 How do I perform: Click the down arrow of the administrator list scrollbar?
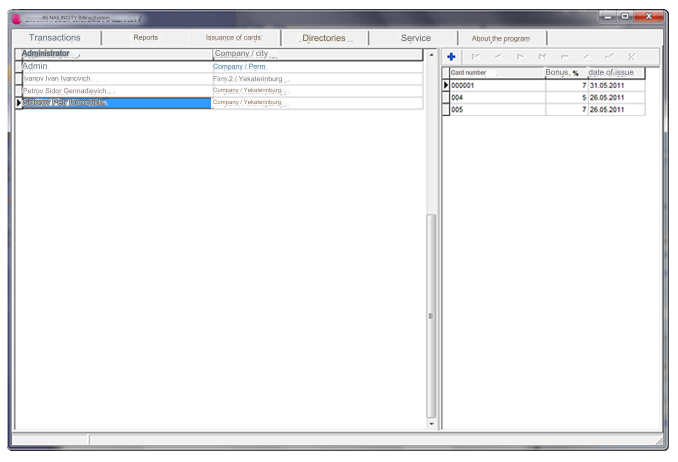click(431, 424)
